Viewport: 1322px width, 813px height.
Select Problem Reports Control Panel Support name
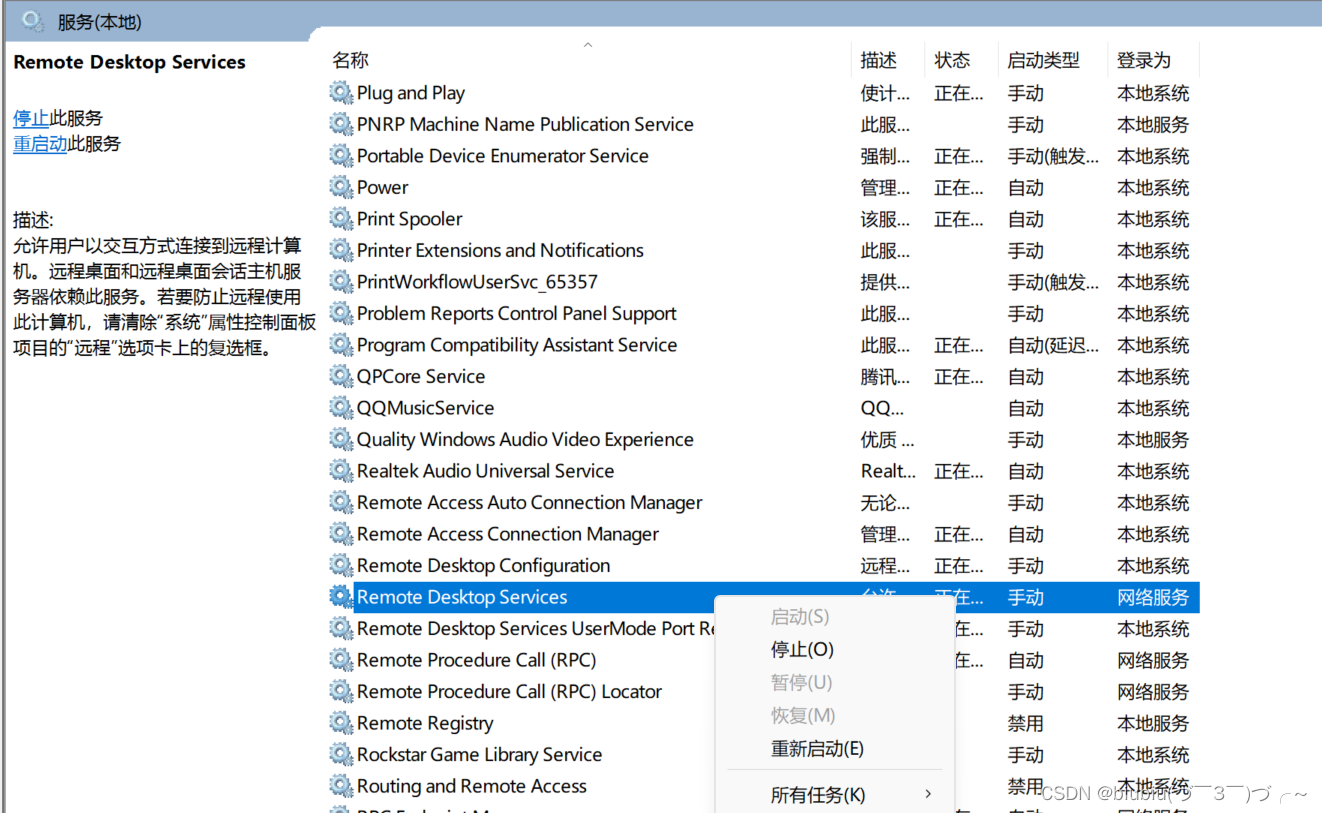click(517, 313)
